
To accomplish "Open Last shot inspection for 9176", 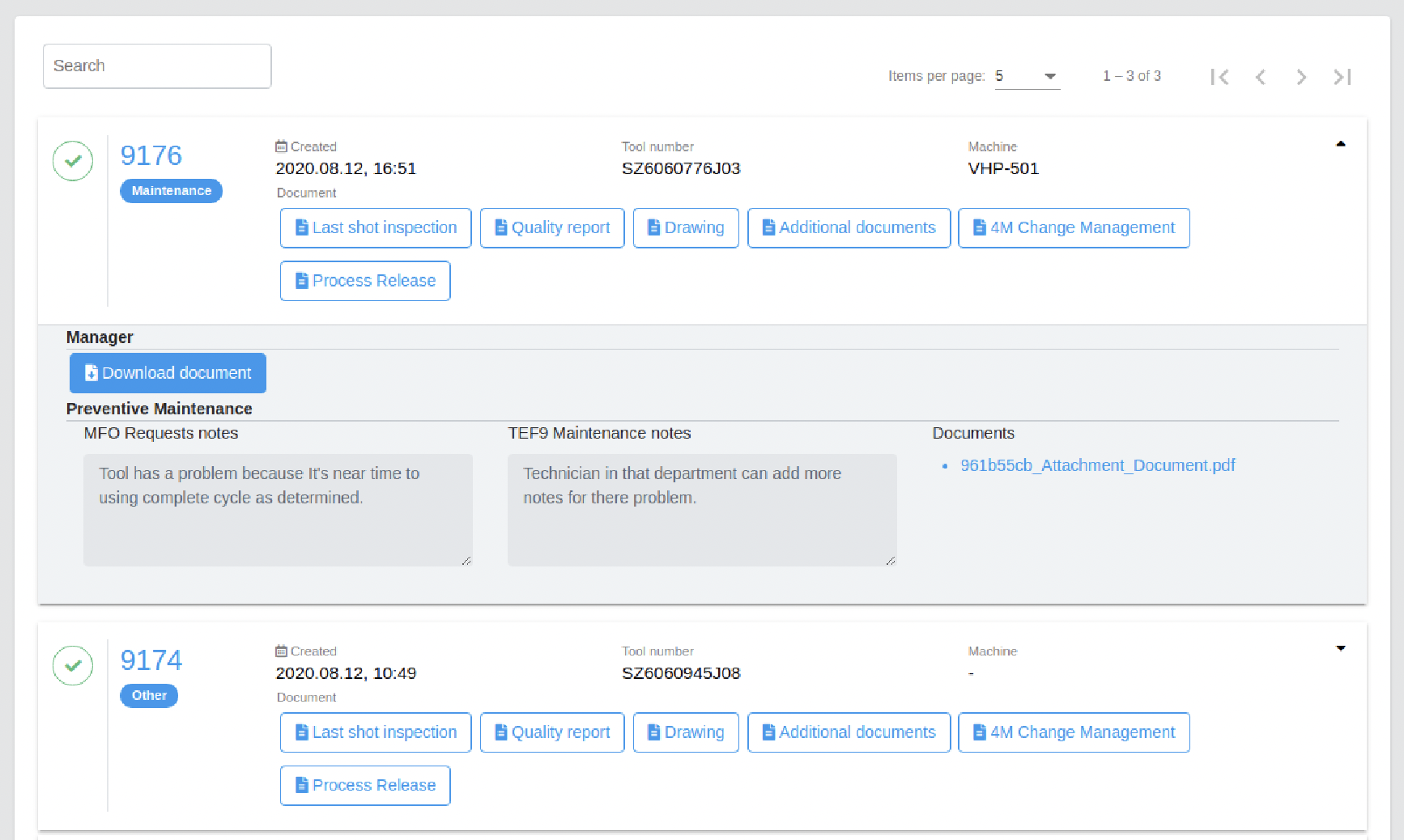I will tap(376, 228).
